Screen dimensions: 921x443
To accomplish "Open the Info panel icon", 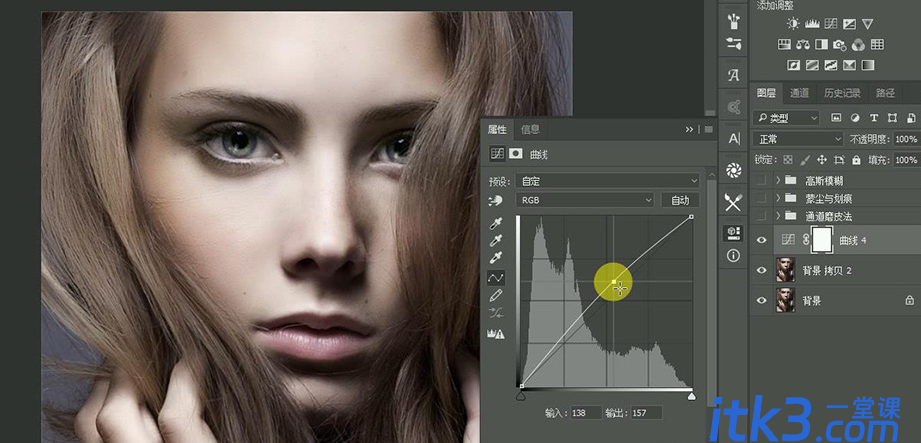I will (x=734, y=256).
